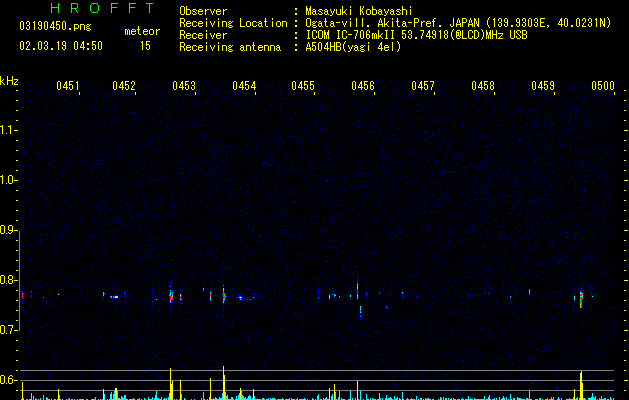
Task: Click the 0456 time axis marker
Action: coord(363,85)
